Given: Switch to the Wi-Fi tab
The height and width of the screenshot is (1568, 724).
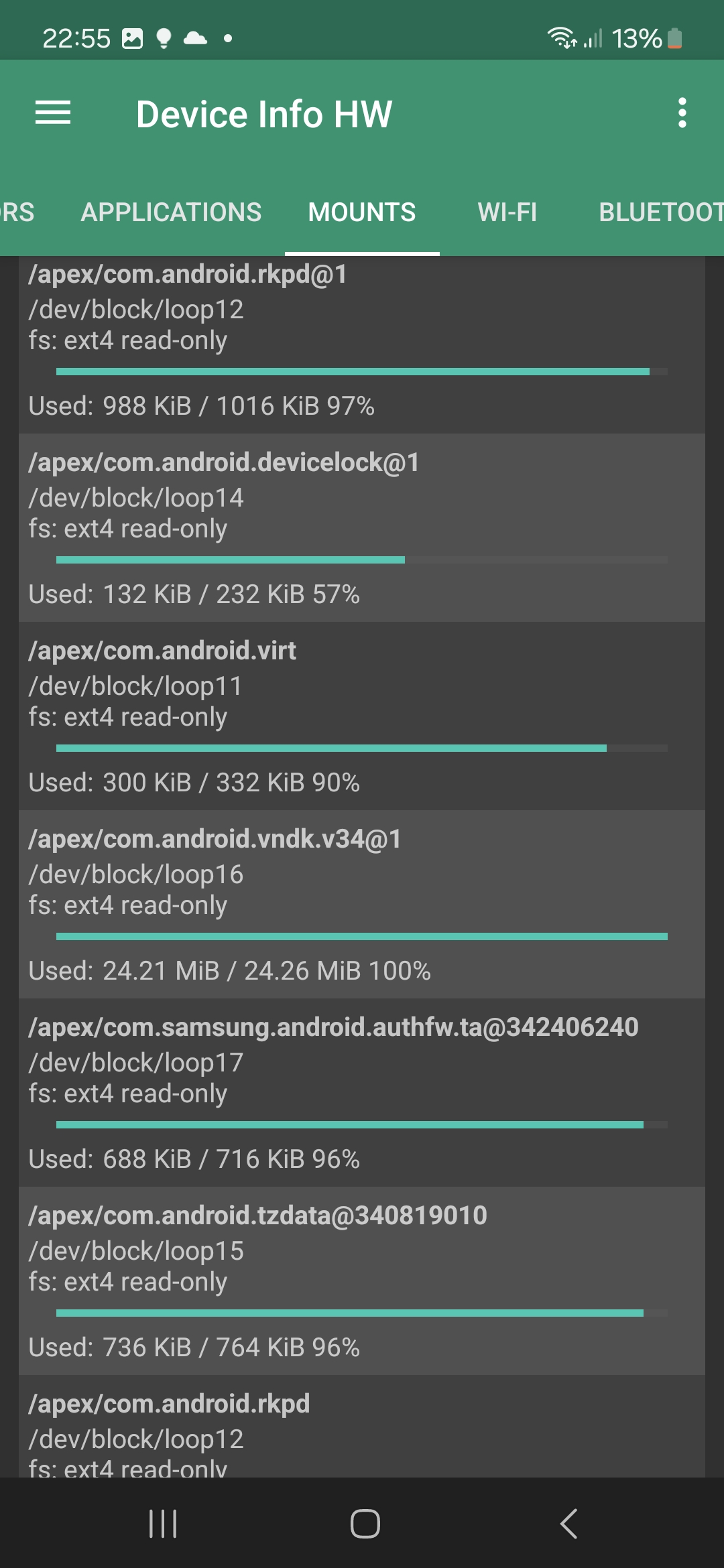Looking at the screenshot, I should 507,212.
